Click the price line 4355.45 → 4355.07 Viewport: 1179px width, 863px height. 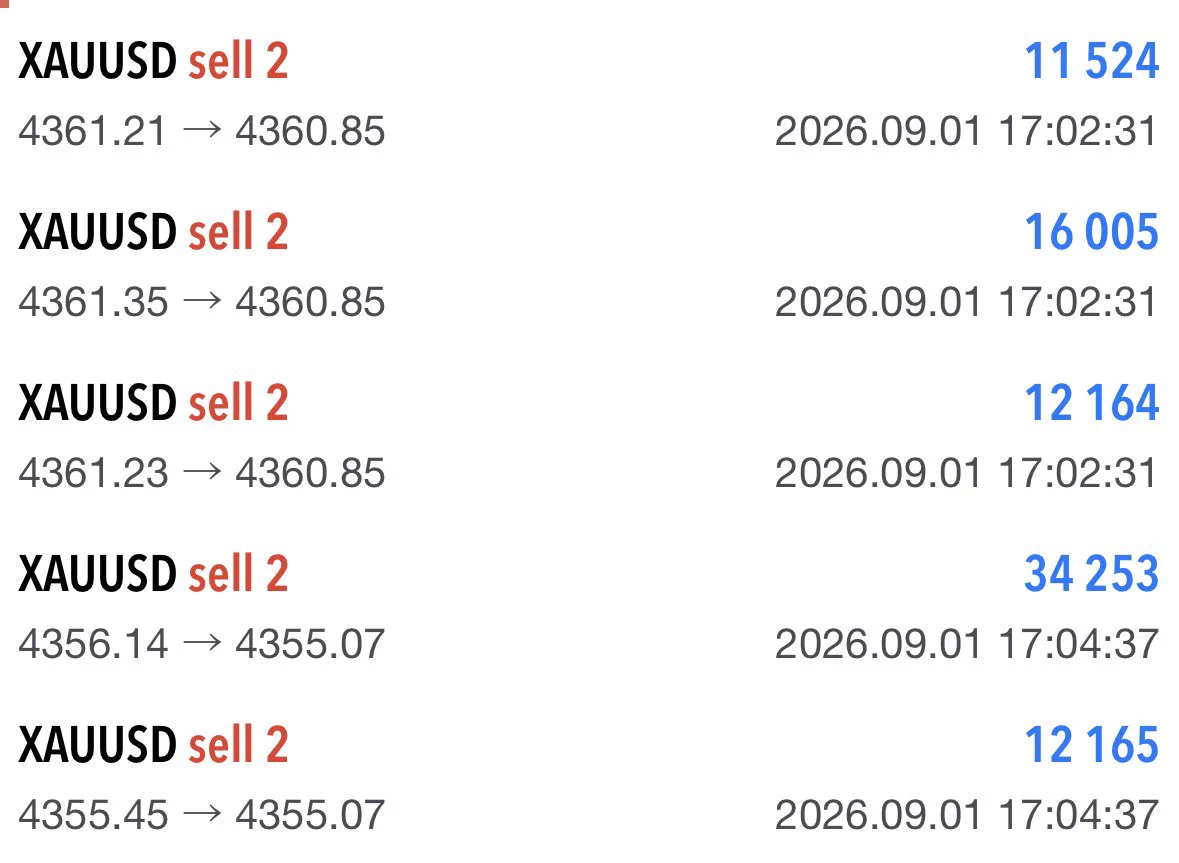[202, 814]
